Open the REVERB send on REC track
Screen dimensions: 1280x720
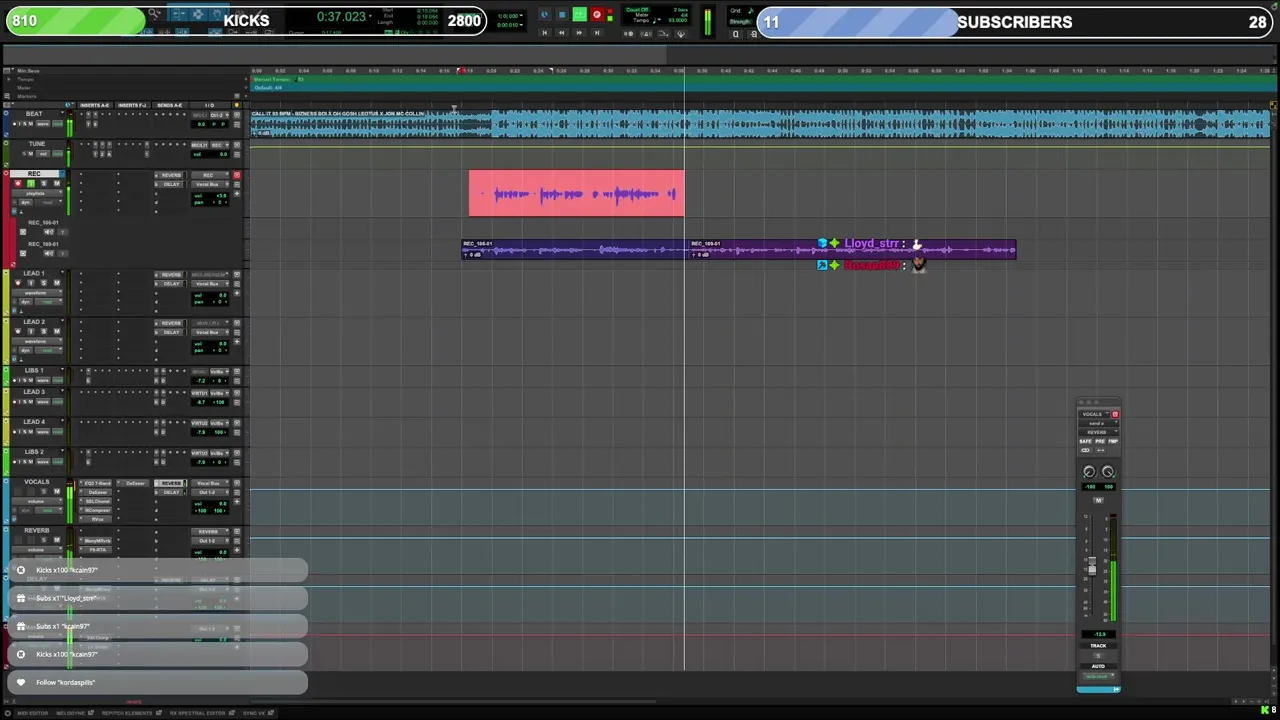(x=171, y=175)
